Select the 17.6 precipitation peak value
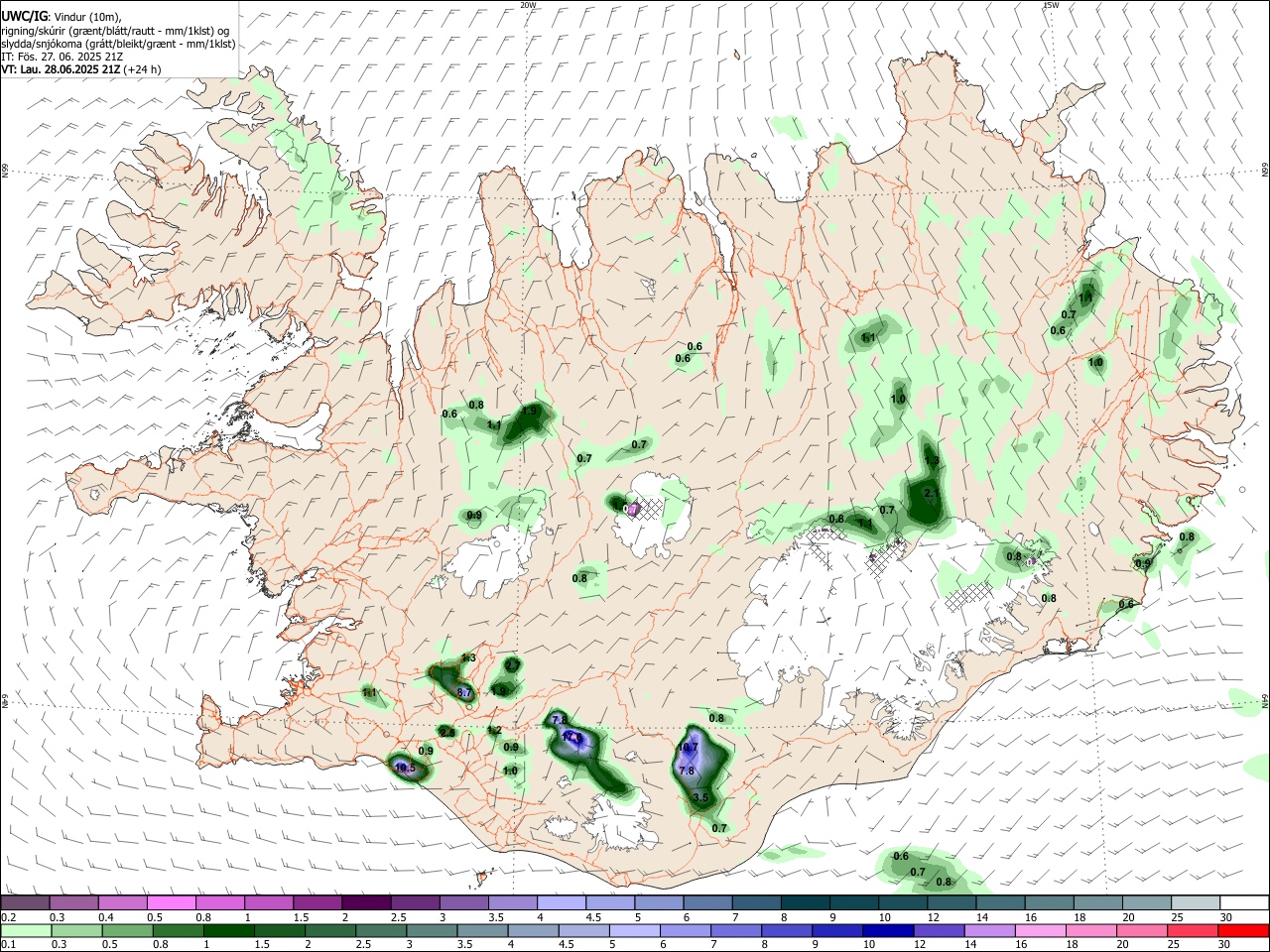 (x=571, y=738)
